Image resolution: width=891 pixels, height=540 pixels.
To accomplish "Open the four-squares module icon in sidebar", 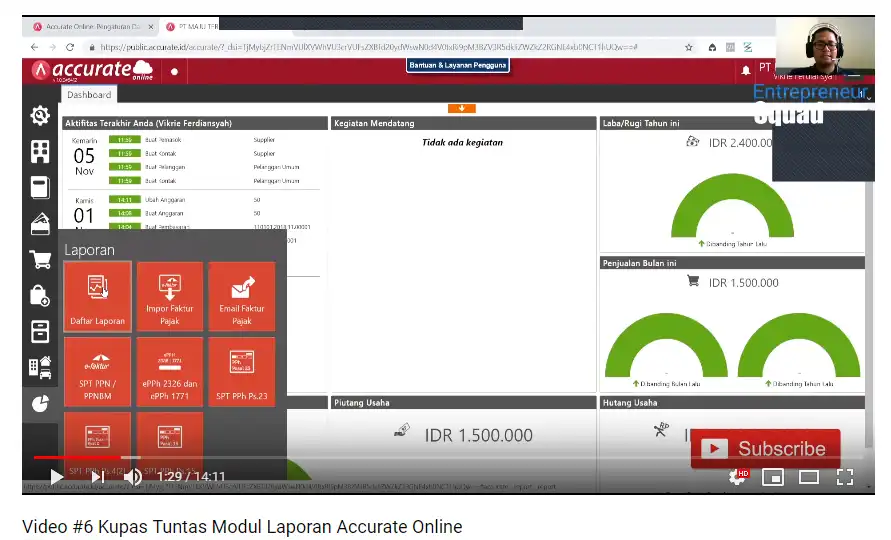I will [x=40, y=152].
